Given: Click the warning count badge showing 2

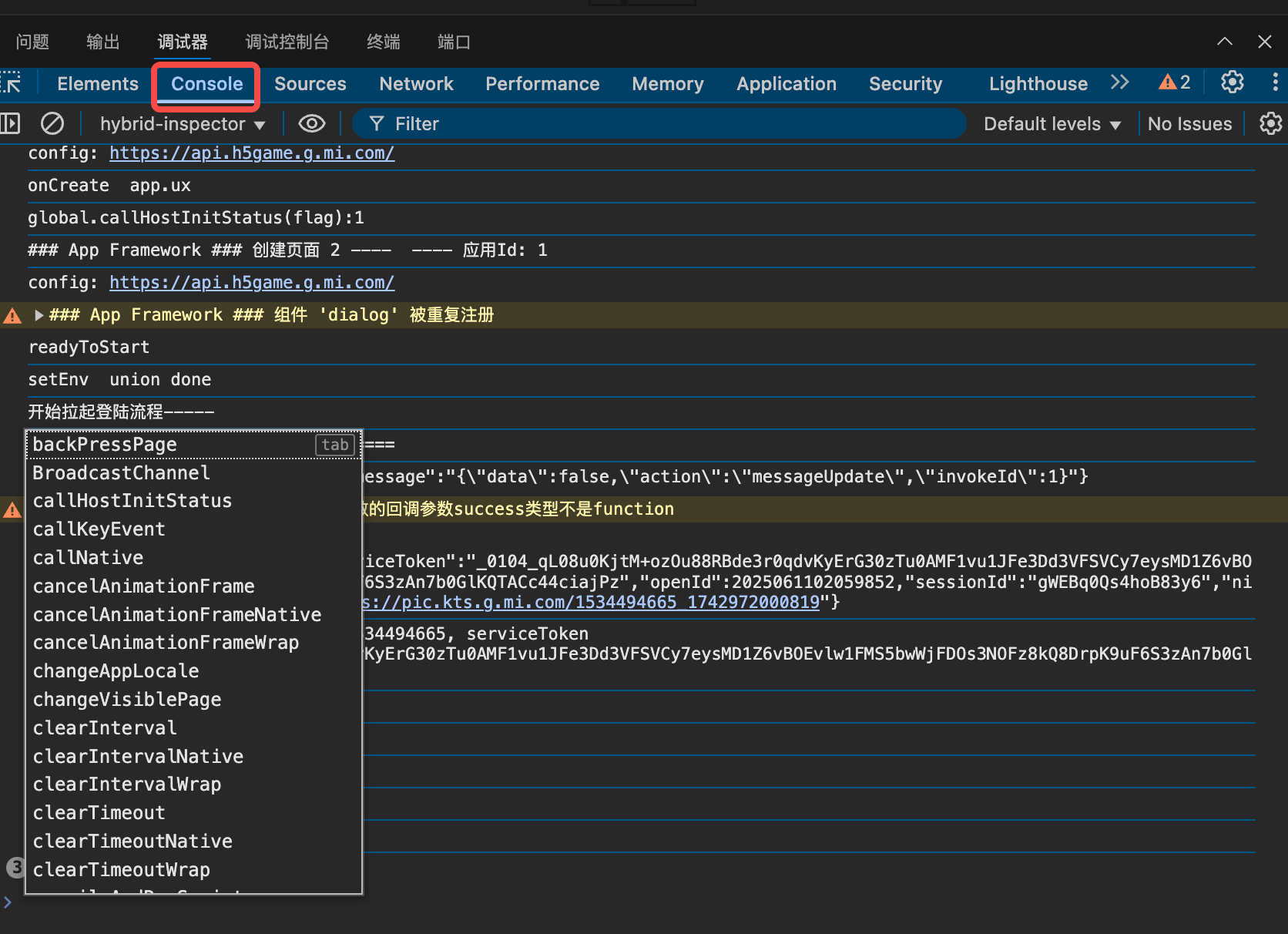Looking at the screenshot, I should click(x=1175, y=82).
